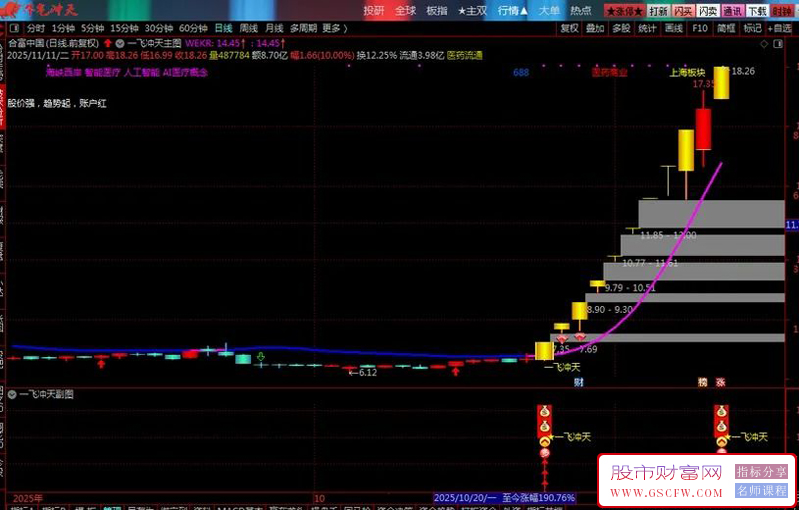The width and height of the screenshot is (799, 510).
Task: Click the 标记 mark tool
Action: click(x=752, y=28)
